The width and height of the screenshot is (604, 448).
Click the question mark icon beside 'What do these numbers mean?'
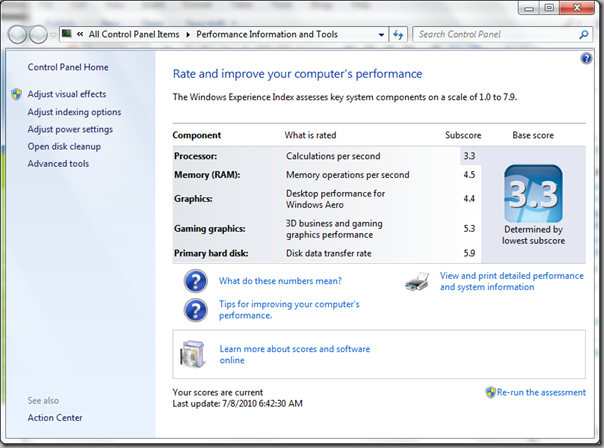(194, 282)
